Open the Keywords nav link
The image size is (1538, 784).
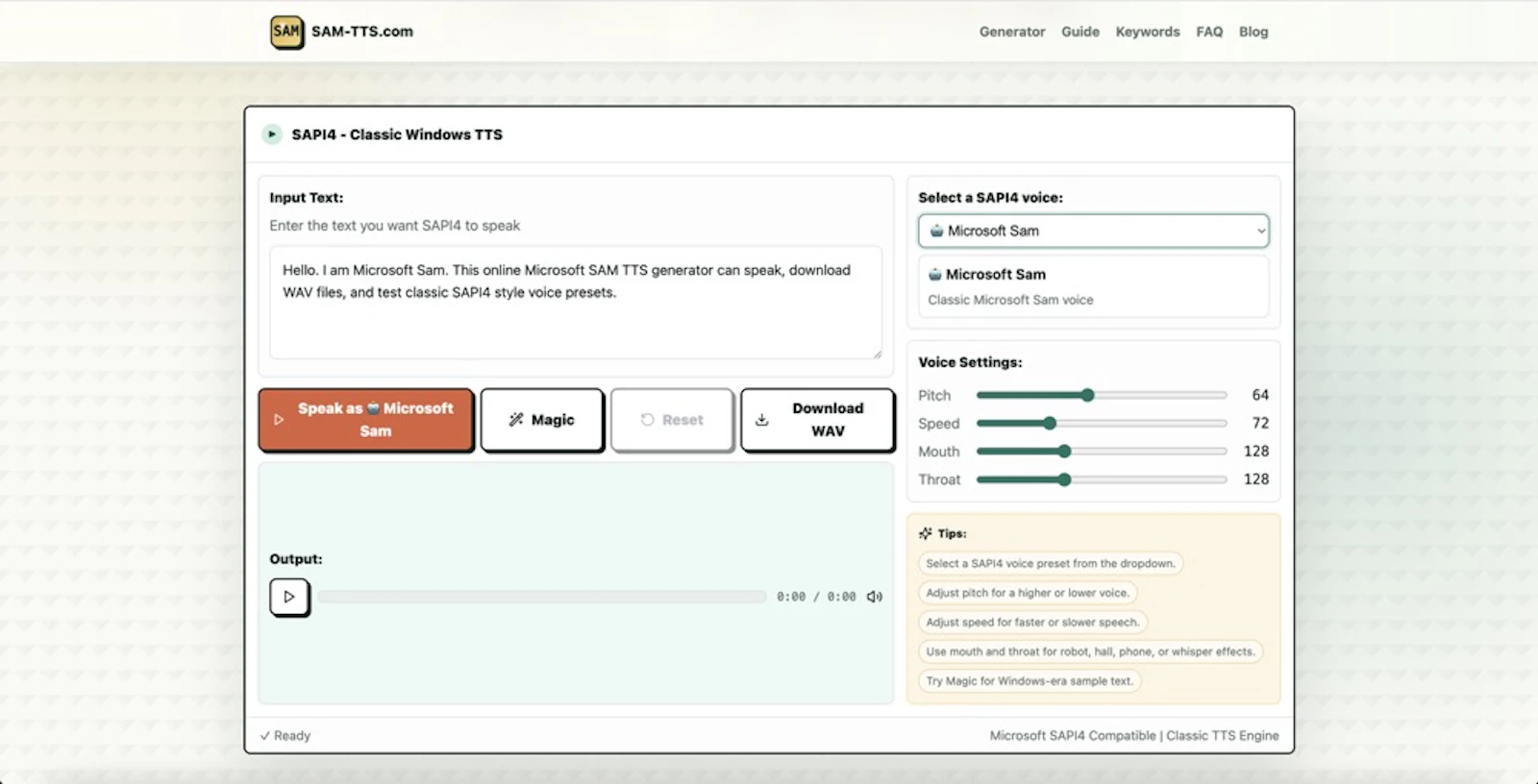click(1148, 32)
